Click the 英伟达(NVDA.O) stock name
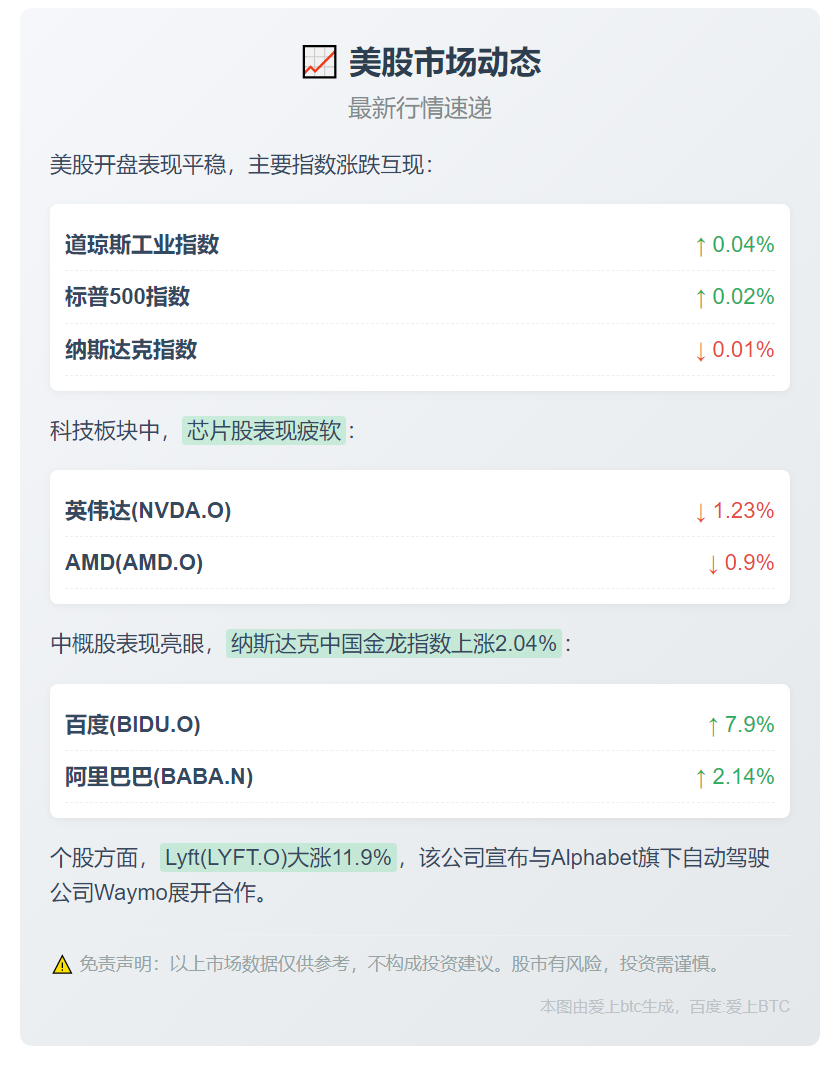The height and width of the screenshot is (1078, 840). [x=148, y=511]
